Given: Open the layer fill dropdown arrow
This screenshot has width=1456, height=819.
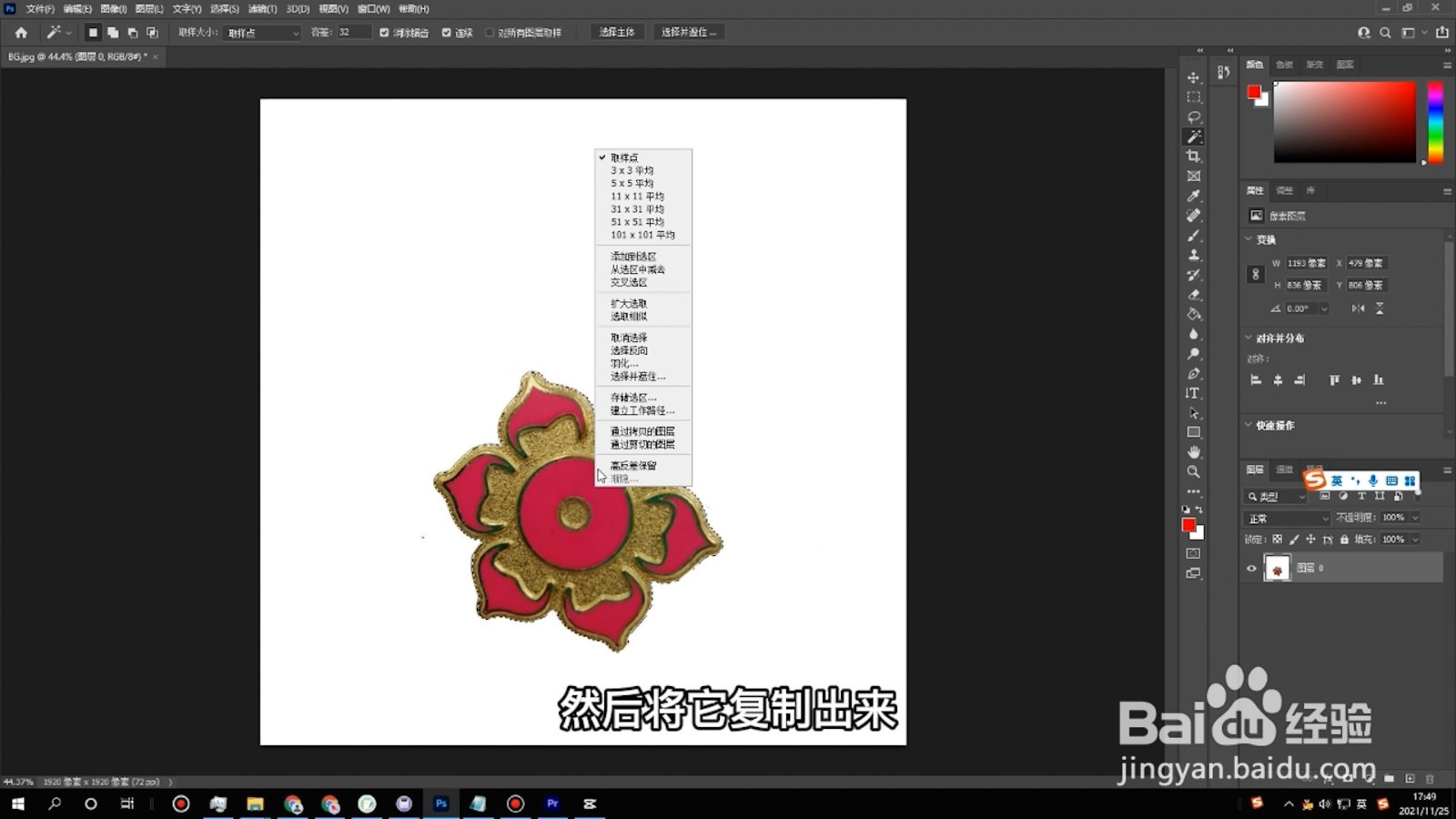Looking at the screenshot, I should (x=1415, y=540).
